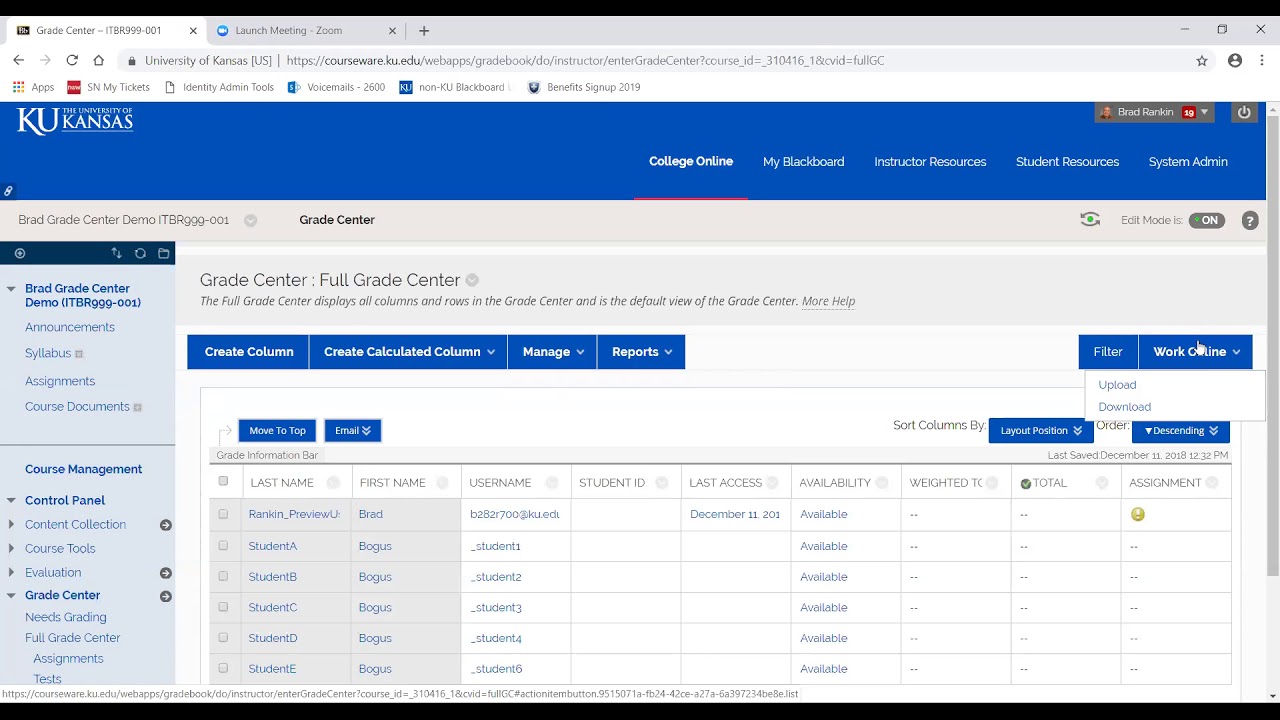
Task: Open Instructor Resources tab
Action: [x=930, y=161]
